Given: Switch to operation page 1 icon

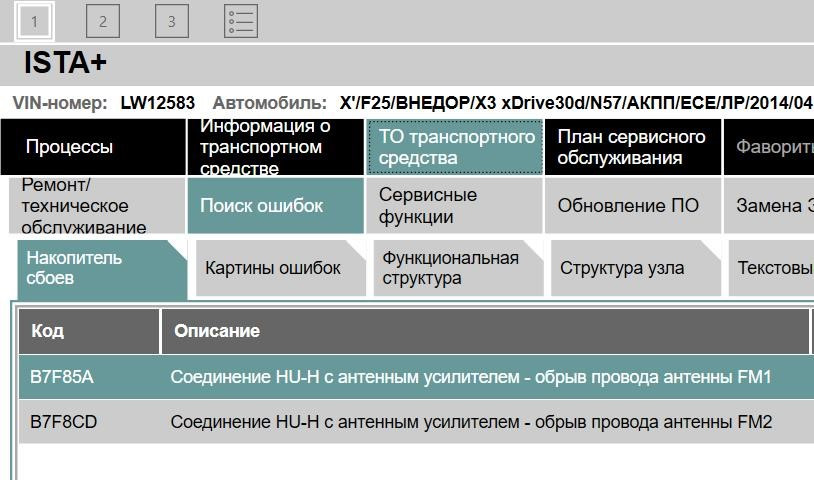Looking at the screenshot, I should point(34,21).
